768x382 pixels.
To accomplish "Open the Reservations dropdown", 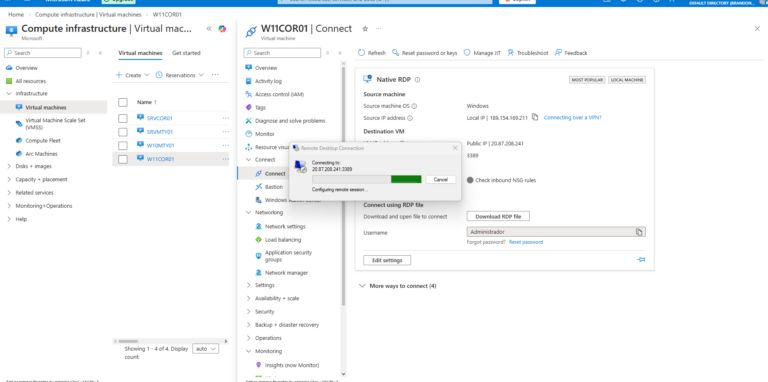I will (179, 75).
